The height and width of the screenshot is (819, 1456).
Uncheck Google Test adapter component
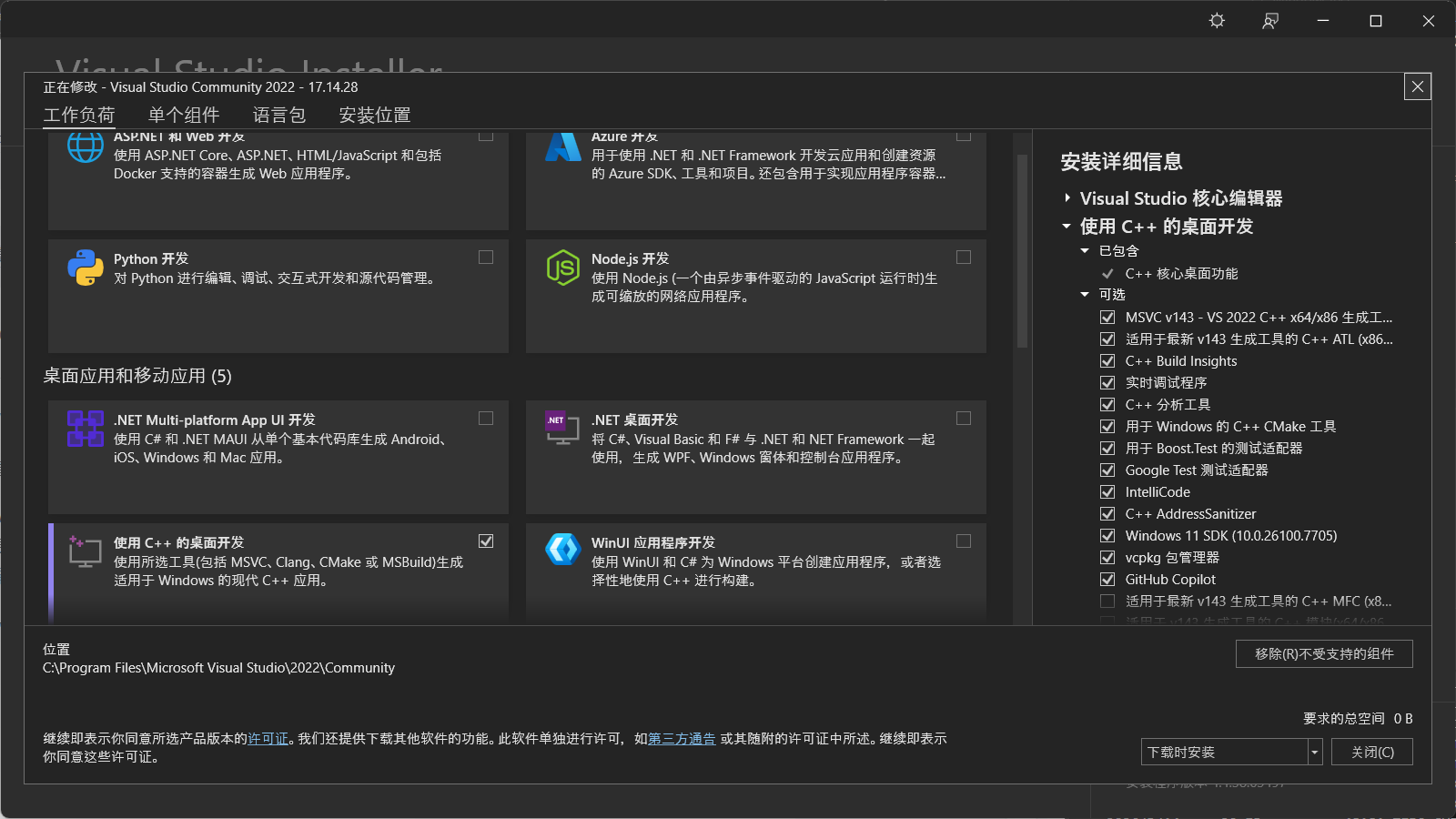pos(1107,470)
